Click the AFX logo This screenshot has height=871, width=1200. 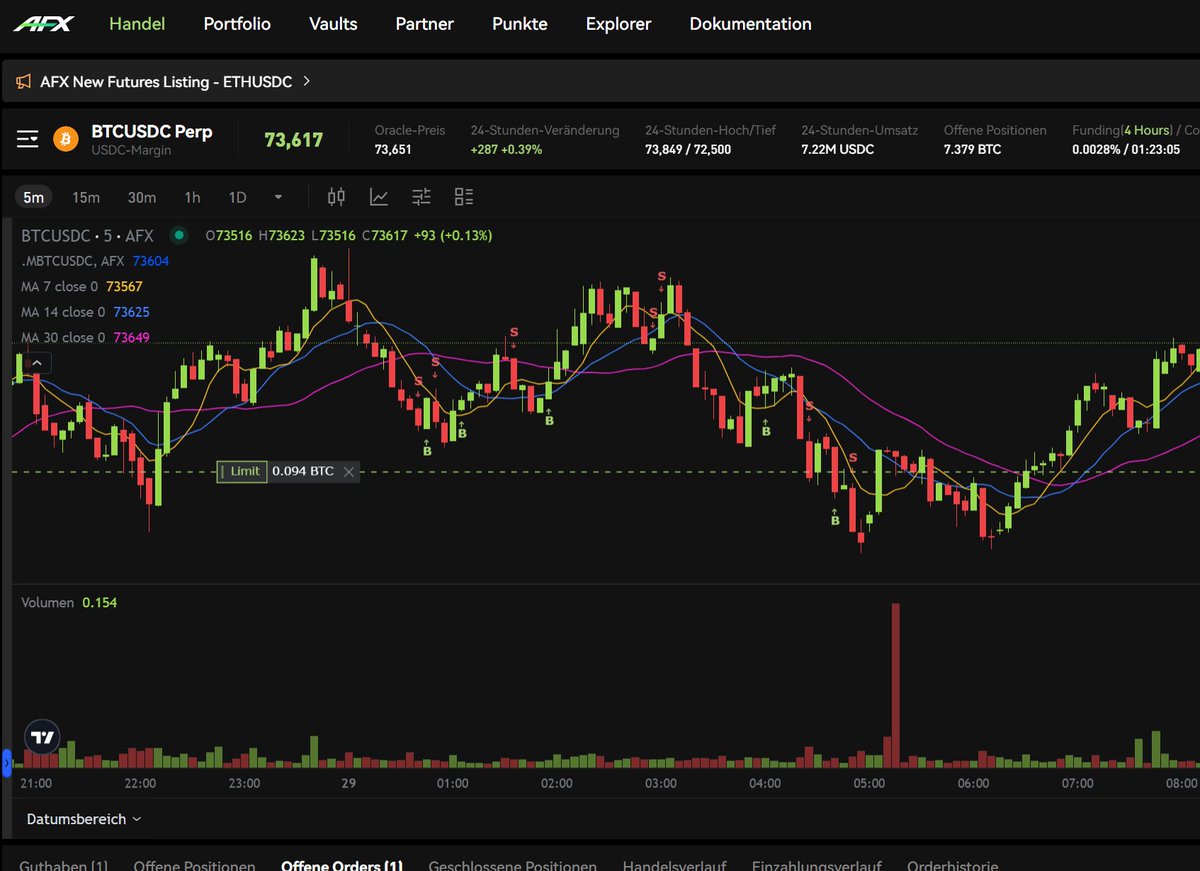coord(43,24)
